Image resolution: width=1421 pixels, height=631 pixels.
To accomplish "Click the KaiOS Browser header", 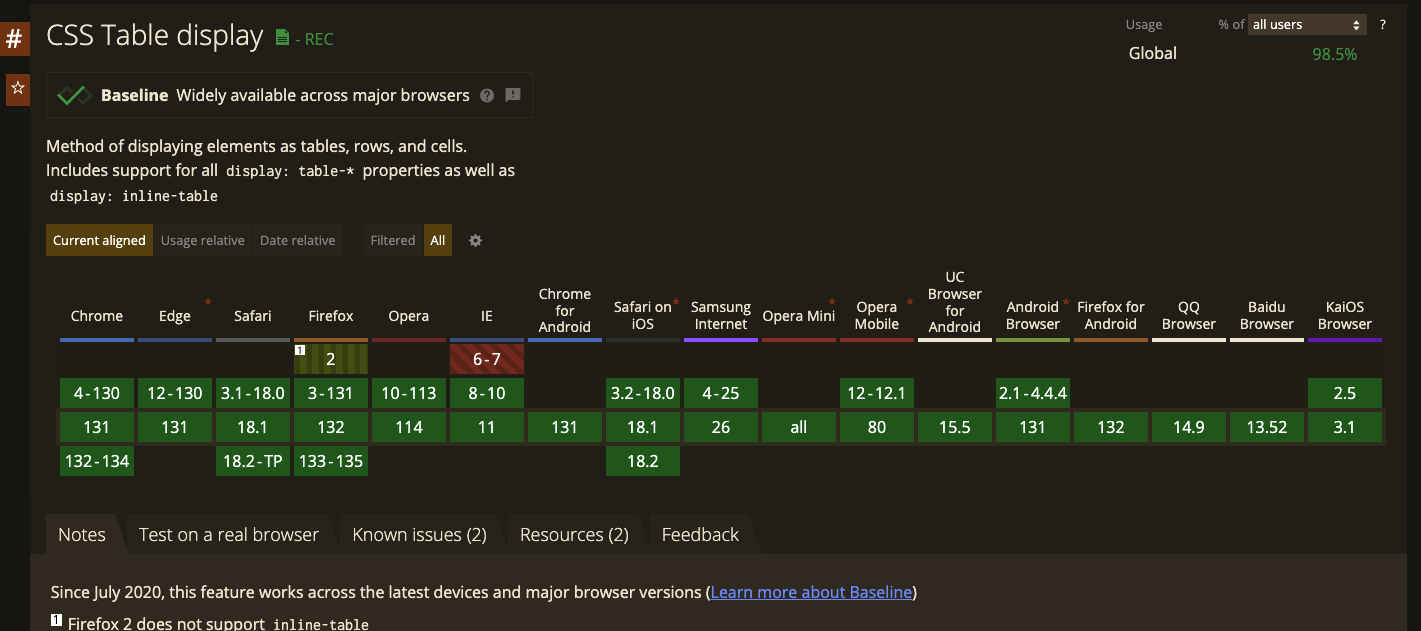I will [1345, 316].
